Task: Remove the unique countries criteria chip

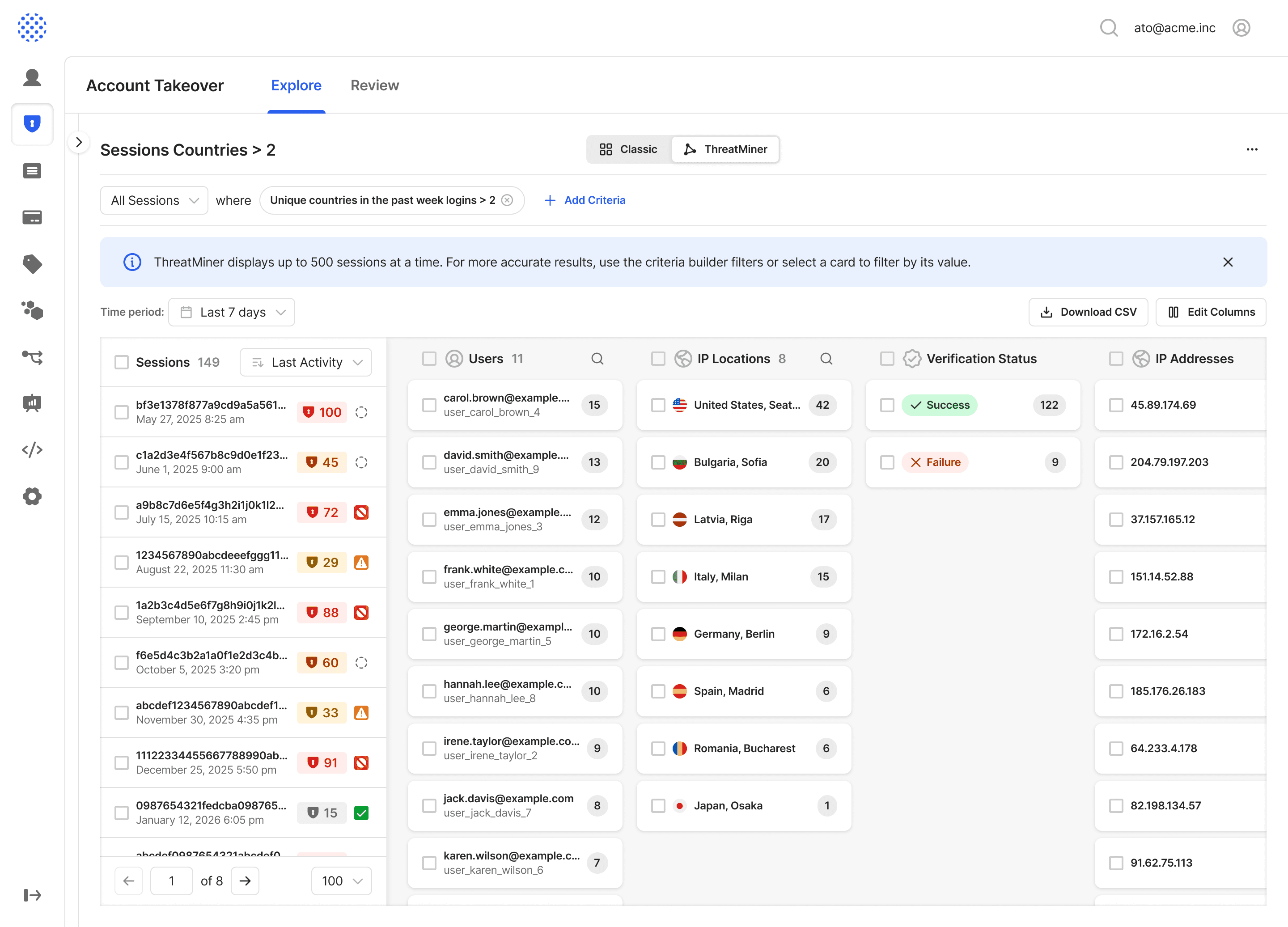Action: (507, 200)
